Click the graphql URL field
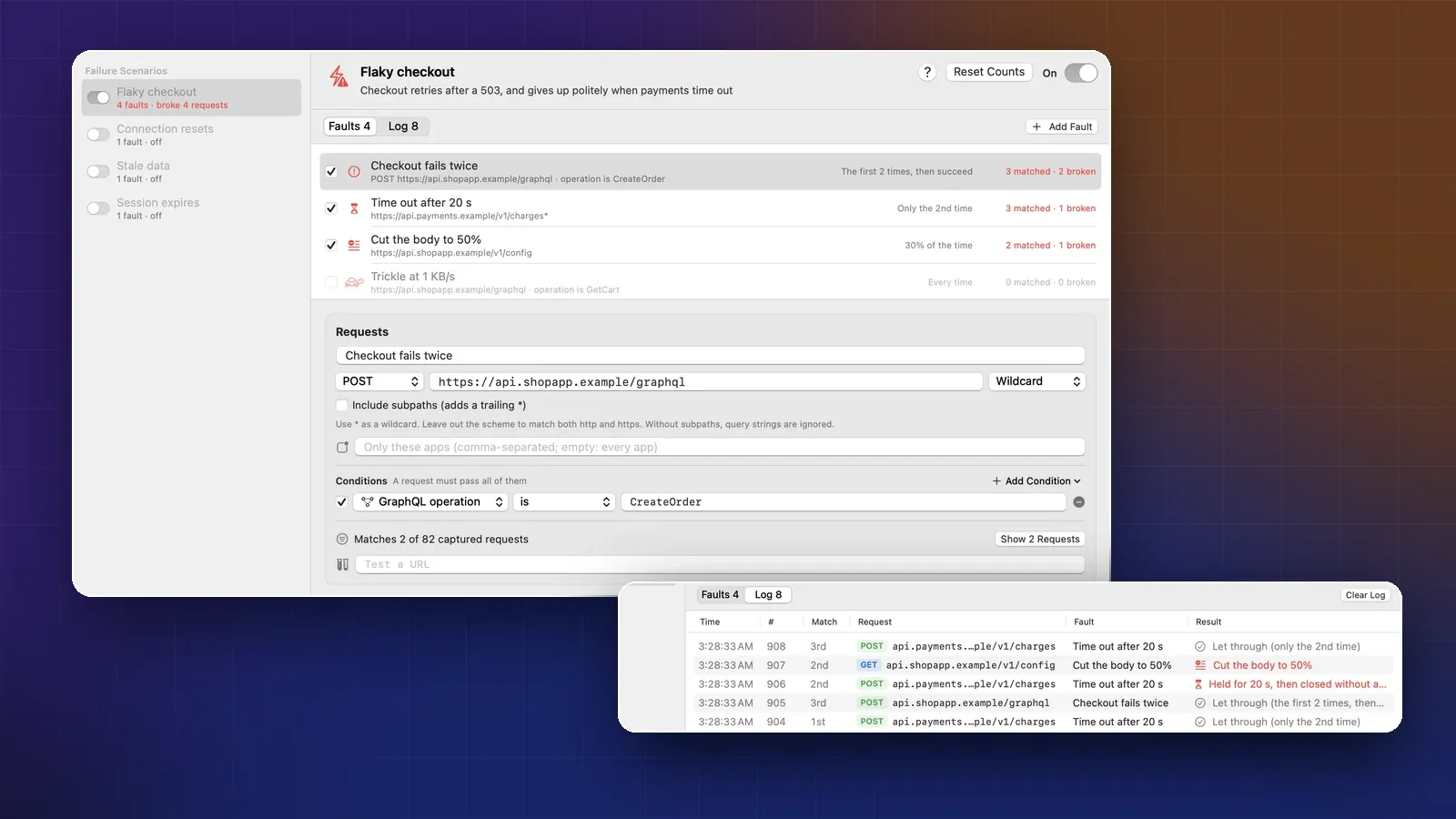1456x819 pixels. [706, 381]
